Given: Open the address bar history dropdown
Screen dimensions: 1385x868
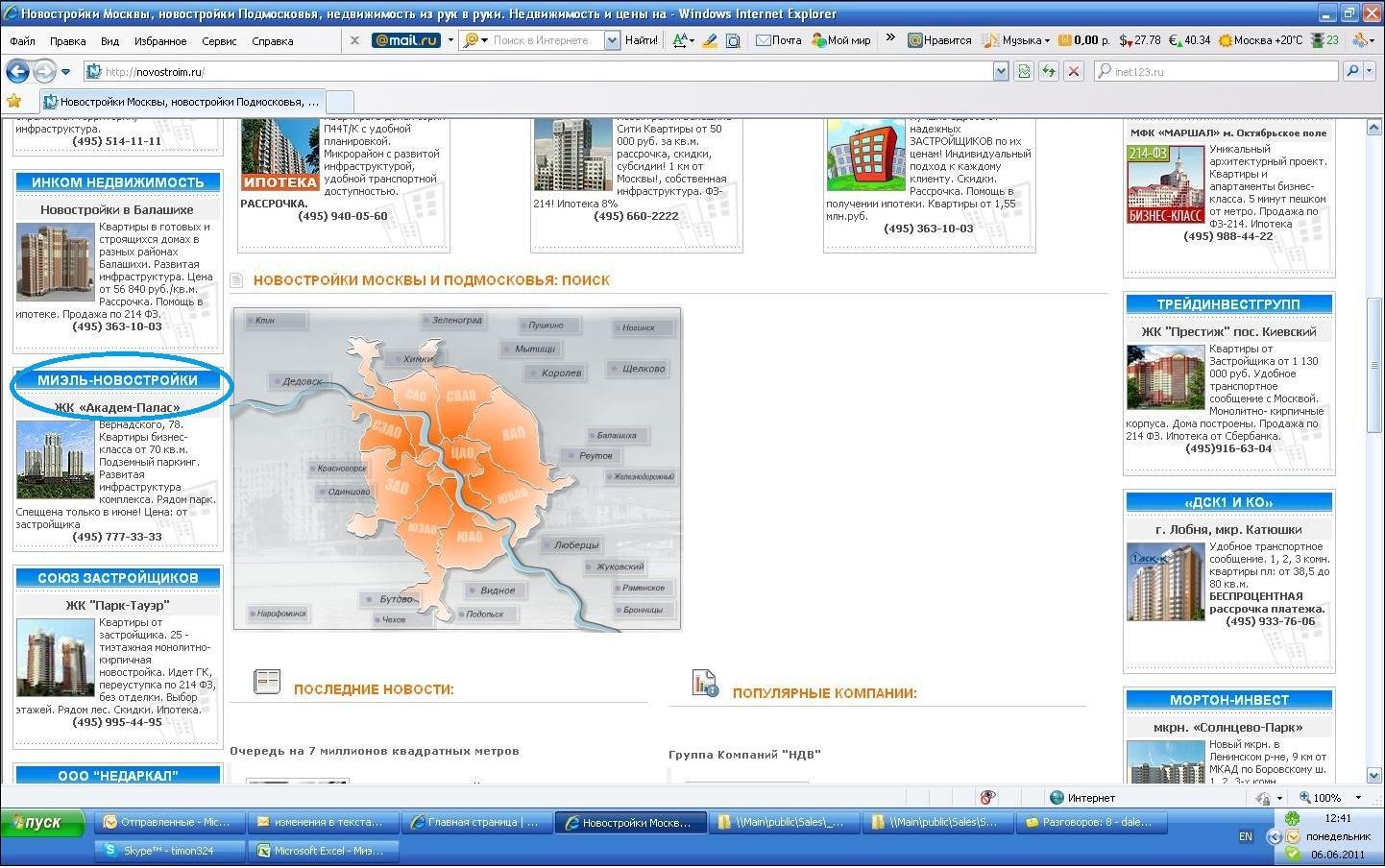Looking at the screenshot, I should [x=1000, y=71].
